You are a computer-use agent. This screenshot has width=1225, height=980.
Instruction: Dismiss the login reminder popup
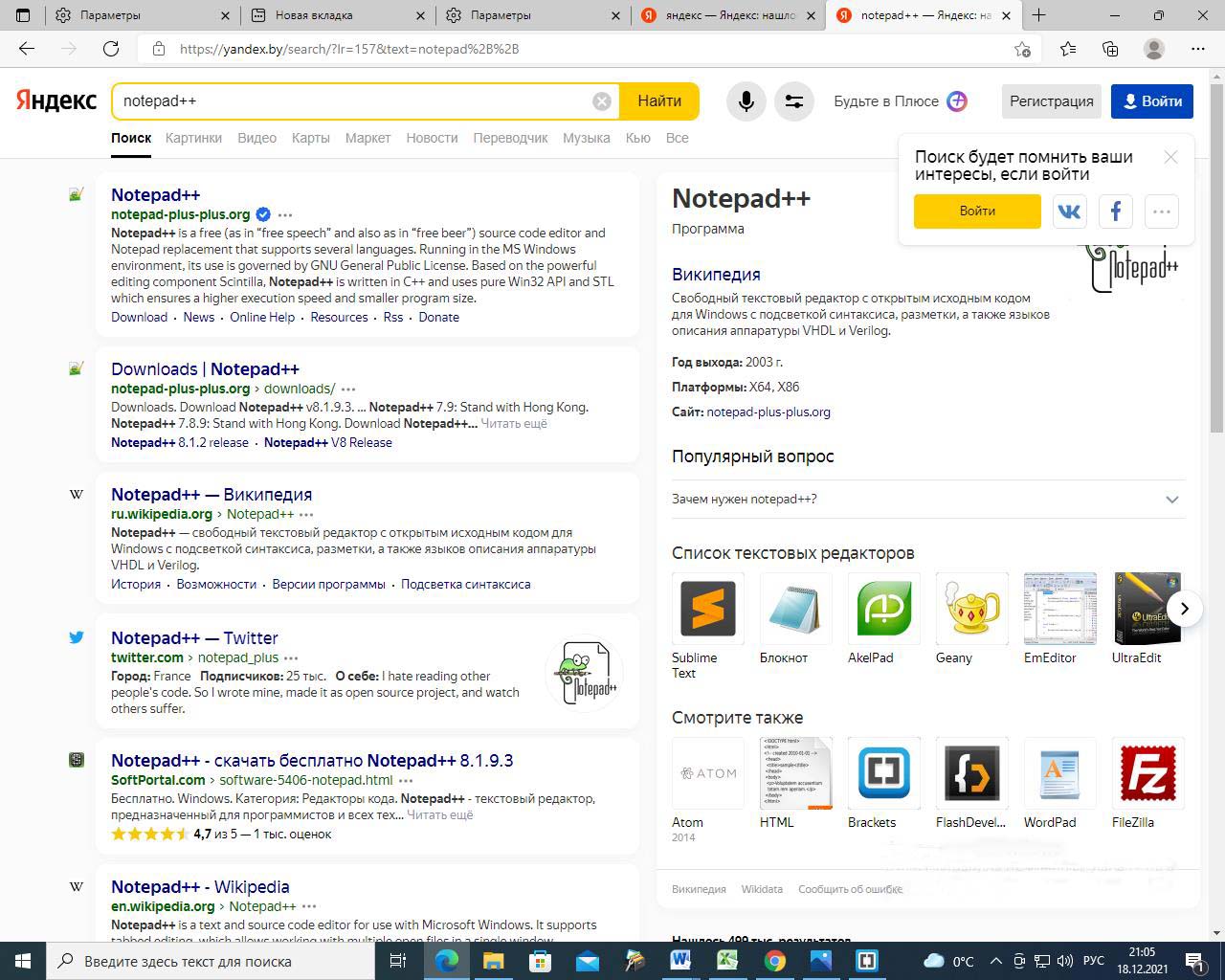[x=1170, y=157]
